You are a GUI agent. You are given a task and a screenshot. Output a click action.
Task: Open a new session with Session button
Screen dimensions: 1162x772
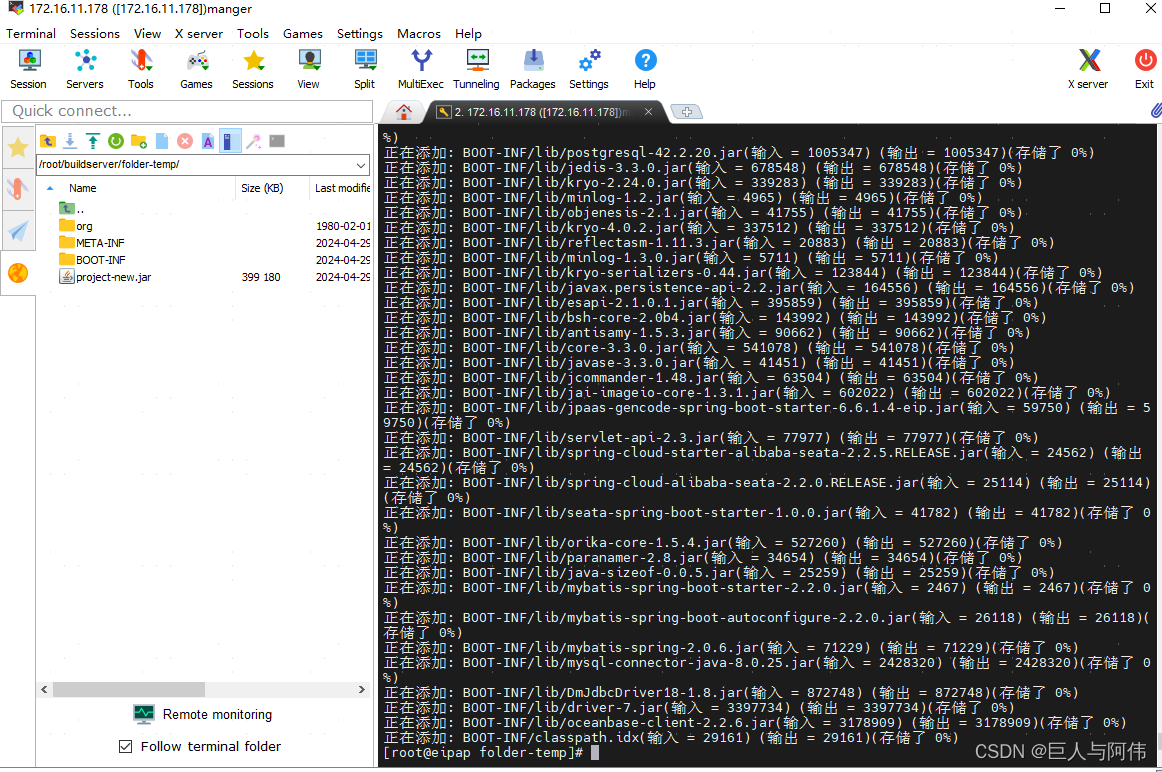28,68
